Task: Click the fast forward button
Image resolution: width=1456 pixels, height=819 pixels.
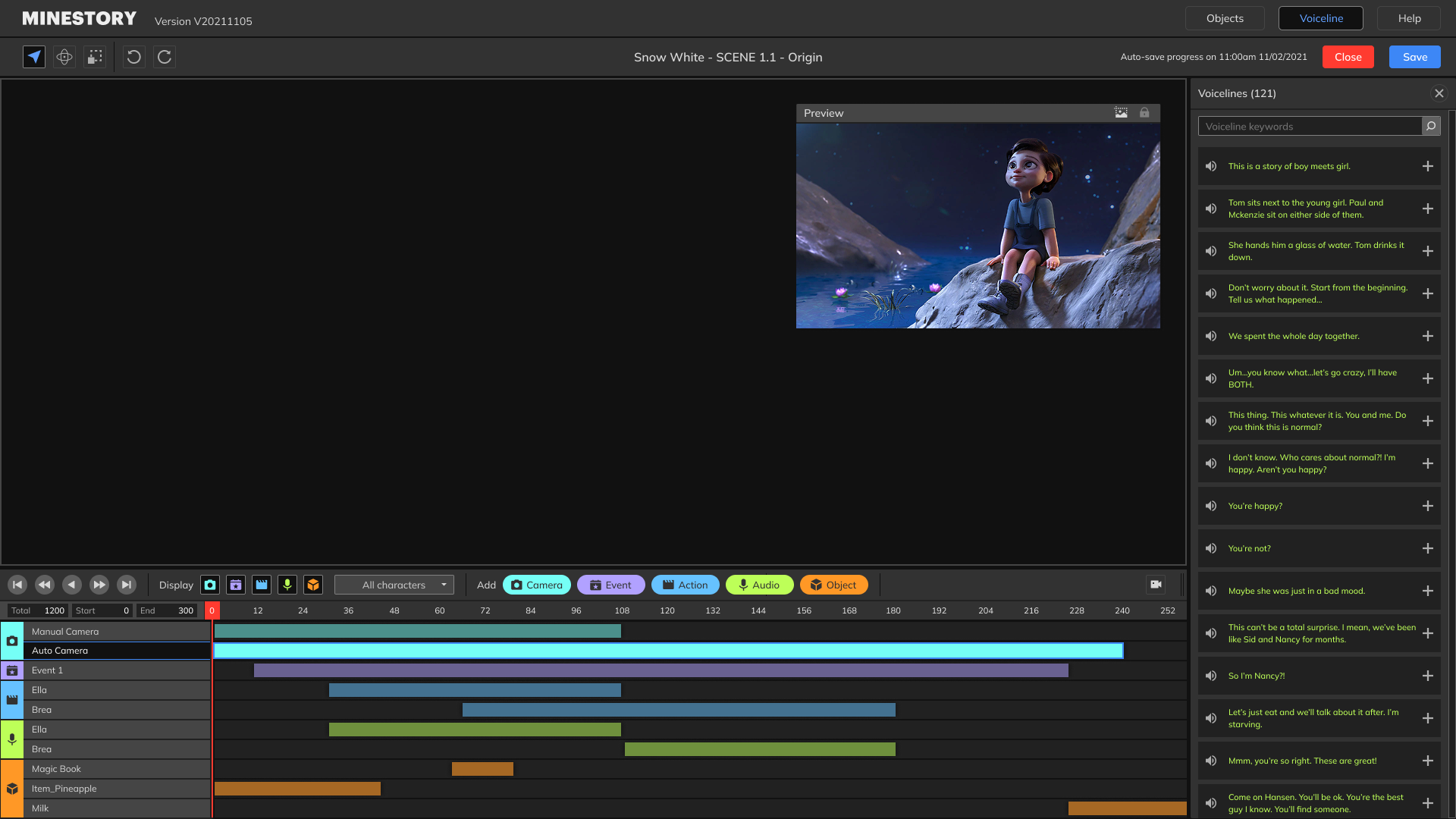Action: click(x=99, y=585)
